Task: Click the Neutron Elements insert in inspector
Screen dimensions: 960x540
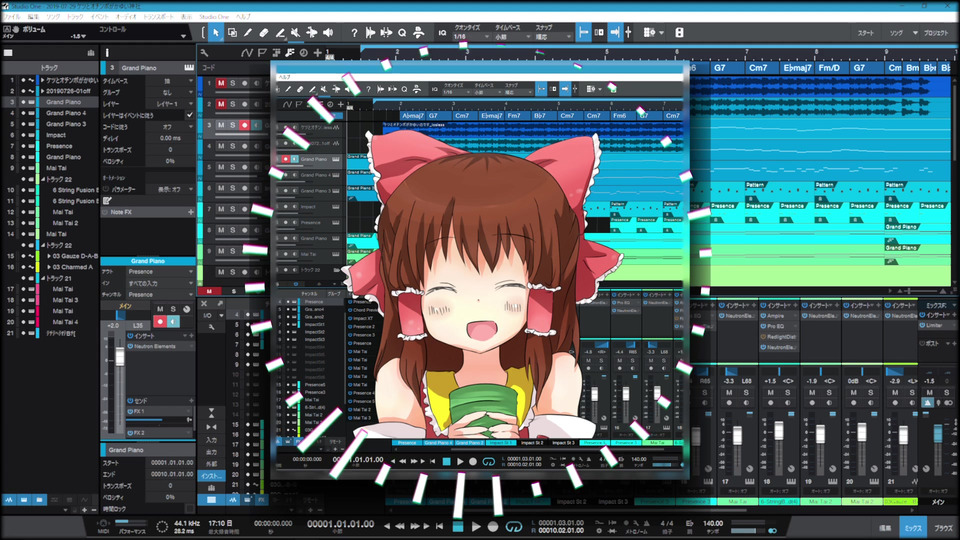Action: coord(160,347)
